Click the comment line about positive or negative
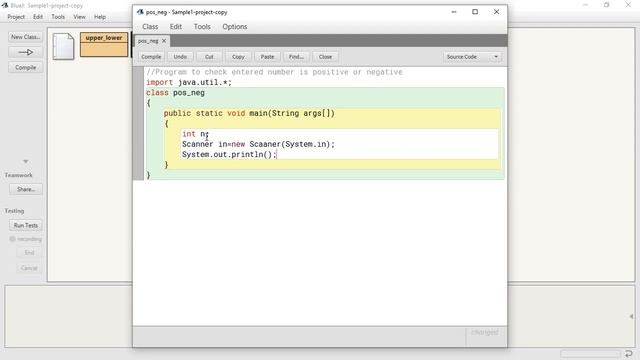The width and height of the screenshot is (640, 360). point(274,72)
